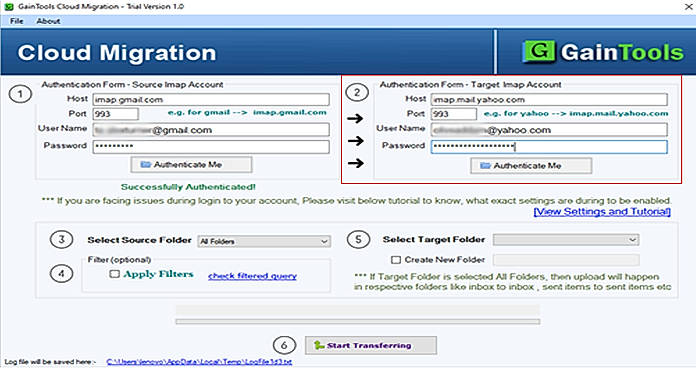Click the green icon on Start Transferring
Image resolution: width=696 pixels, height=368 pixels.
[x=318, y=345]
